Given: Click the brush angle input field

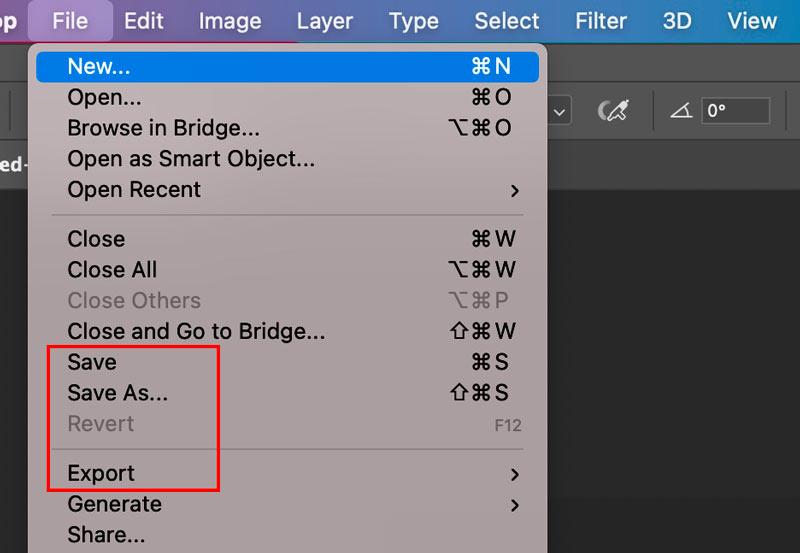Looking at the screenshot, I should [736, 111].
